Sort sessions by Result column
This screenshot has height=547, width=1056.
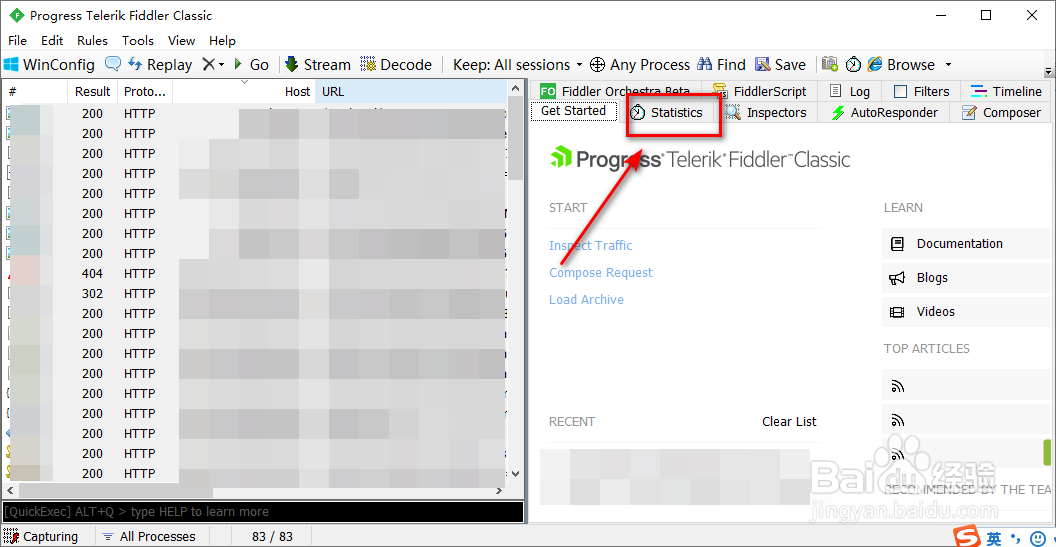pyautogui.click(x=92, y=92)
